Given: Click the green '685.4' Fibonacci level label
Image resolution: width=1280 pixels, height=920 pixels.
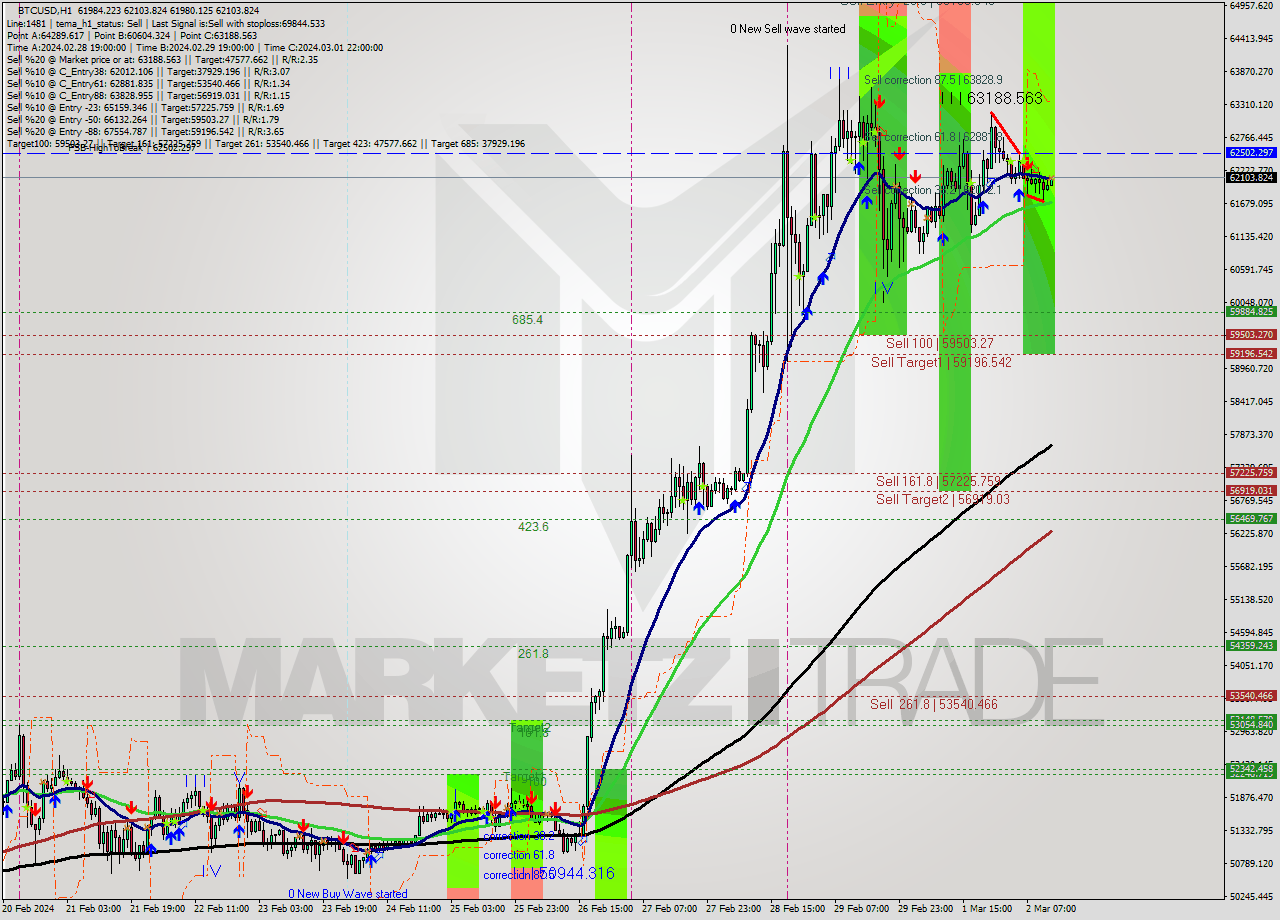Looking at the screenshot, I should coord(527,320).
